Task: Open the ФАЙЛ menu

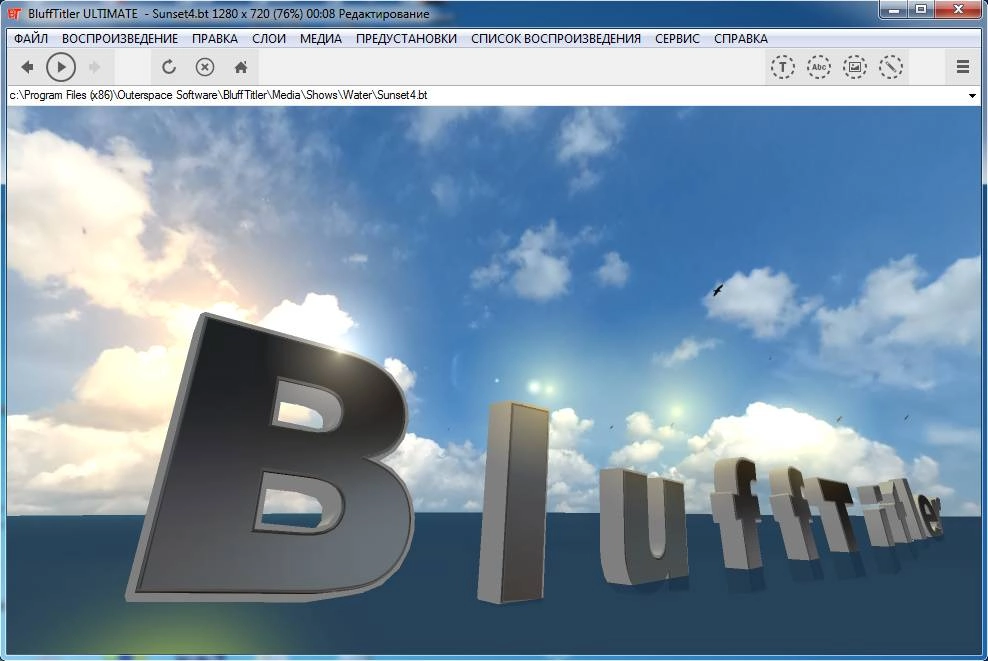Action: coord(31,38)
